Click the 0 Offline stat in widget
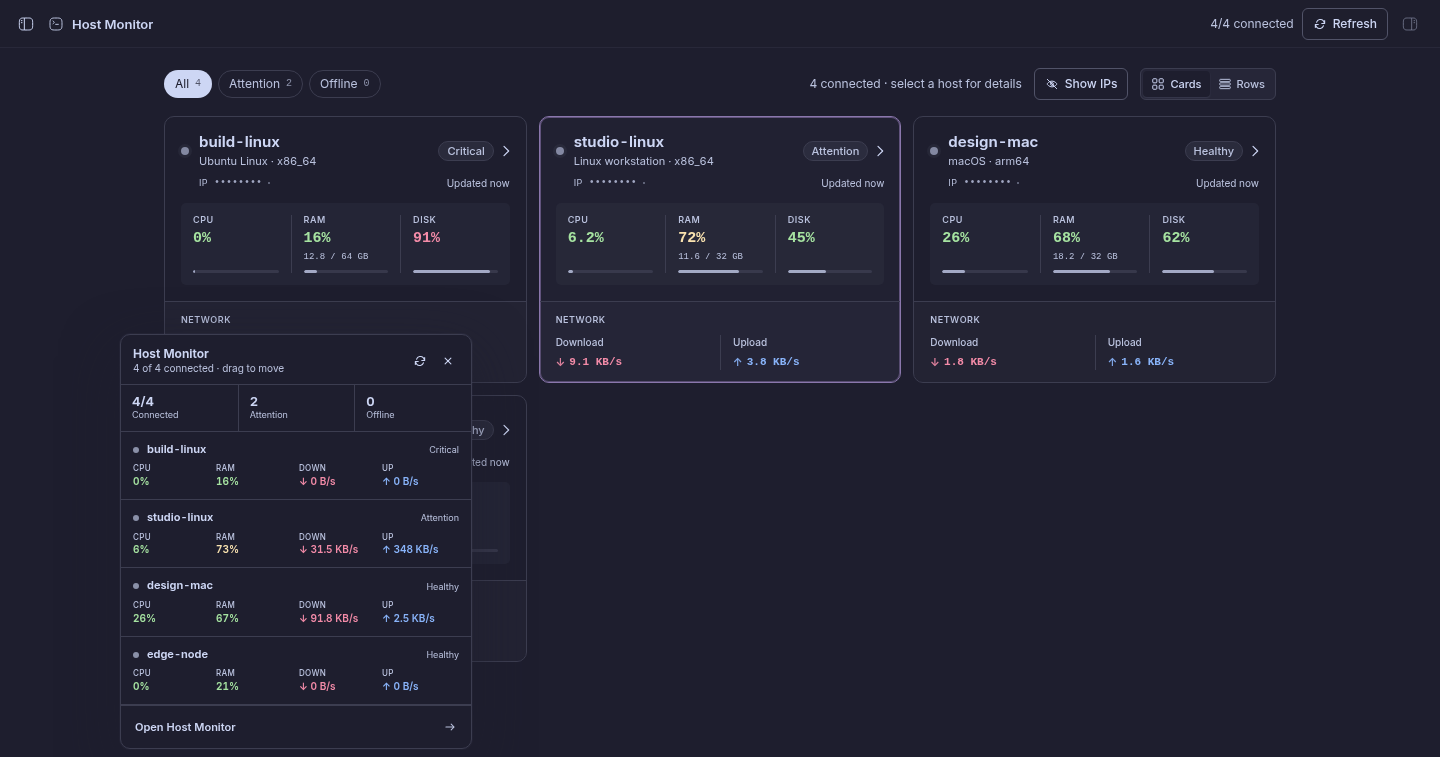This screenshot has height=757, width=1440. click(x=412, y=407)
